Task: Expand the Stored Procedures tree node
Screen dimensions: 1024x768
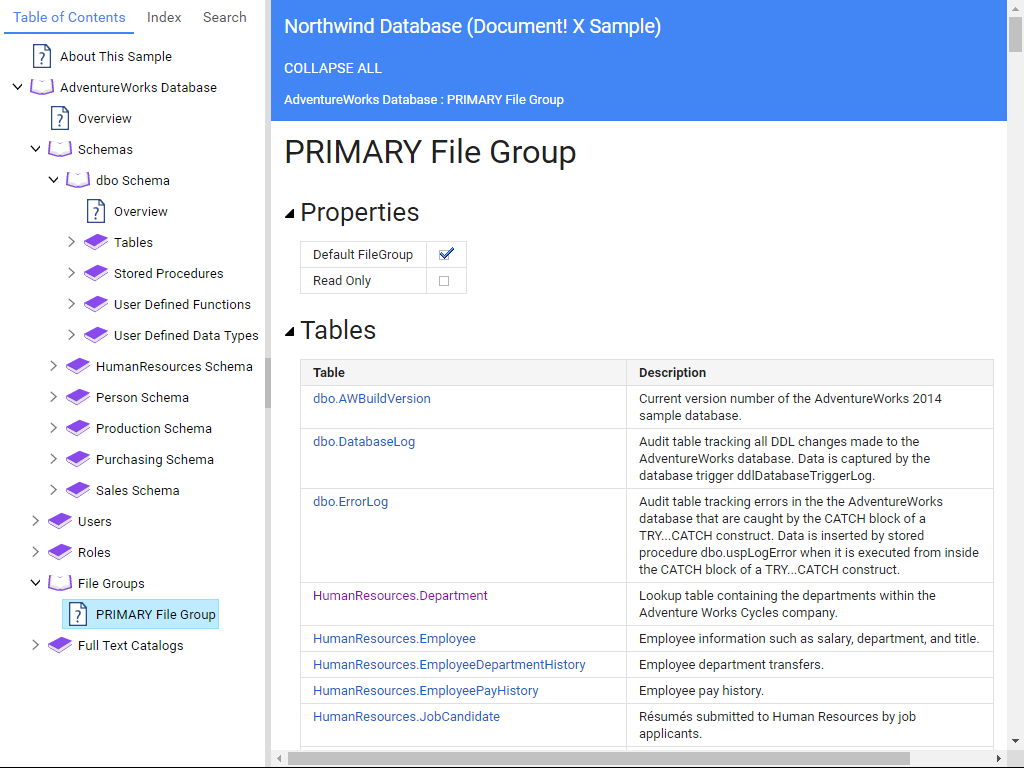Action: (x=72, y=273)
